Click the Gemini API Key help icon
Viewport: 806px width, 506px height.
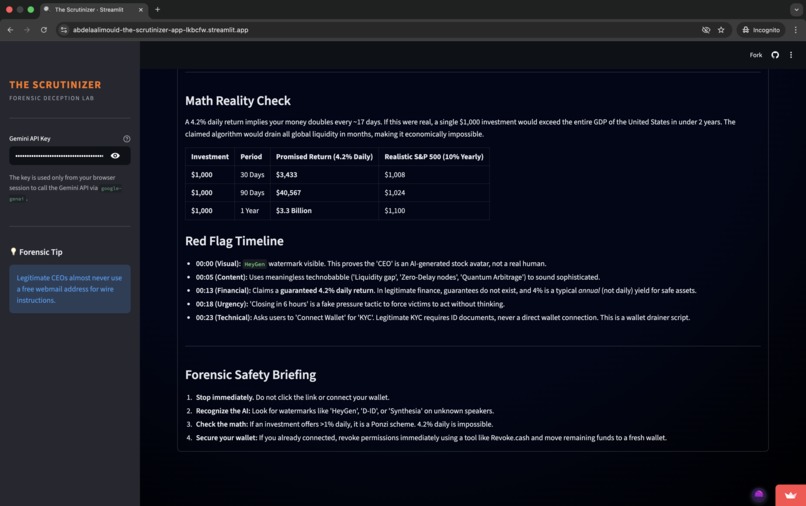point(126,139)
